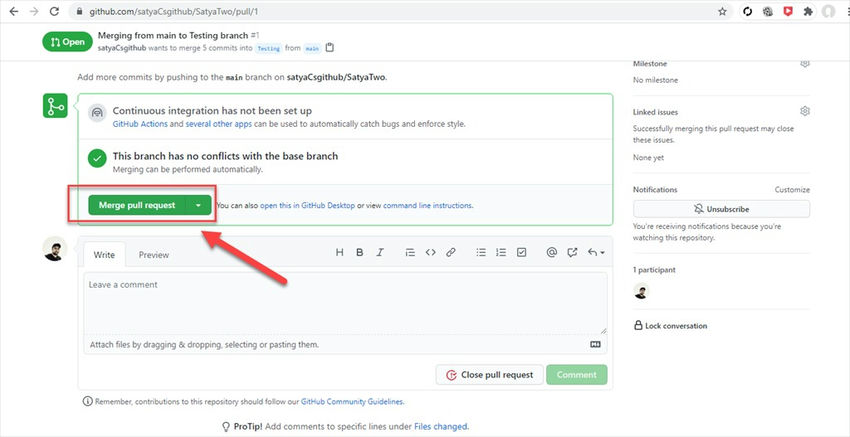
Task: Switch to the Preview tab
Action: click(154, 255)
